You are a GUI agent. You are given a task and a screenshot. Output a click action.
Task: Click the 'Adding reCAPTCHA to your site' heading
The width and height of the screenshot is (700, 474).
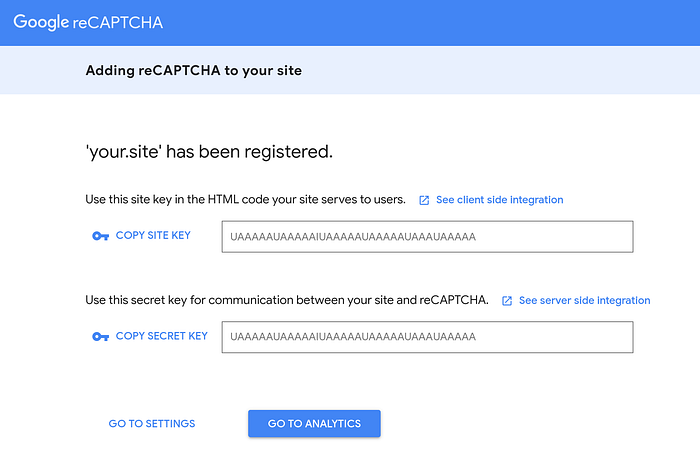[x=193, y=71]
